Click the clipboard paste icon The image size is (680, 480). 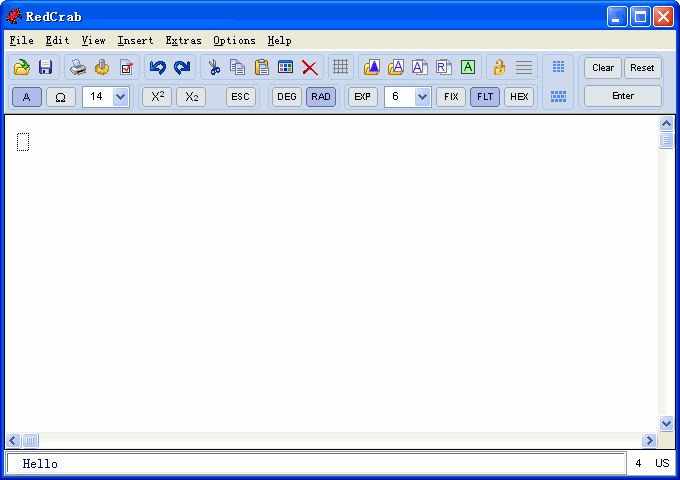click(x=262, y=67)
